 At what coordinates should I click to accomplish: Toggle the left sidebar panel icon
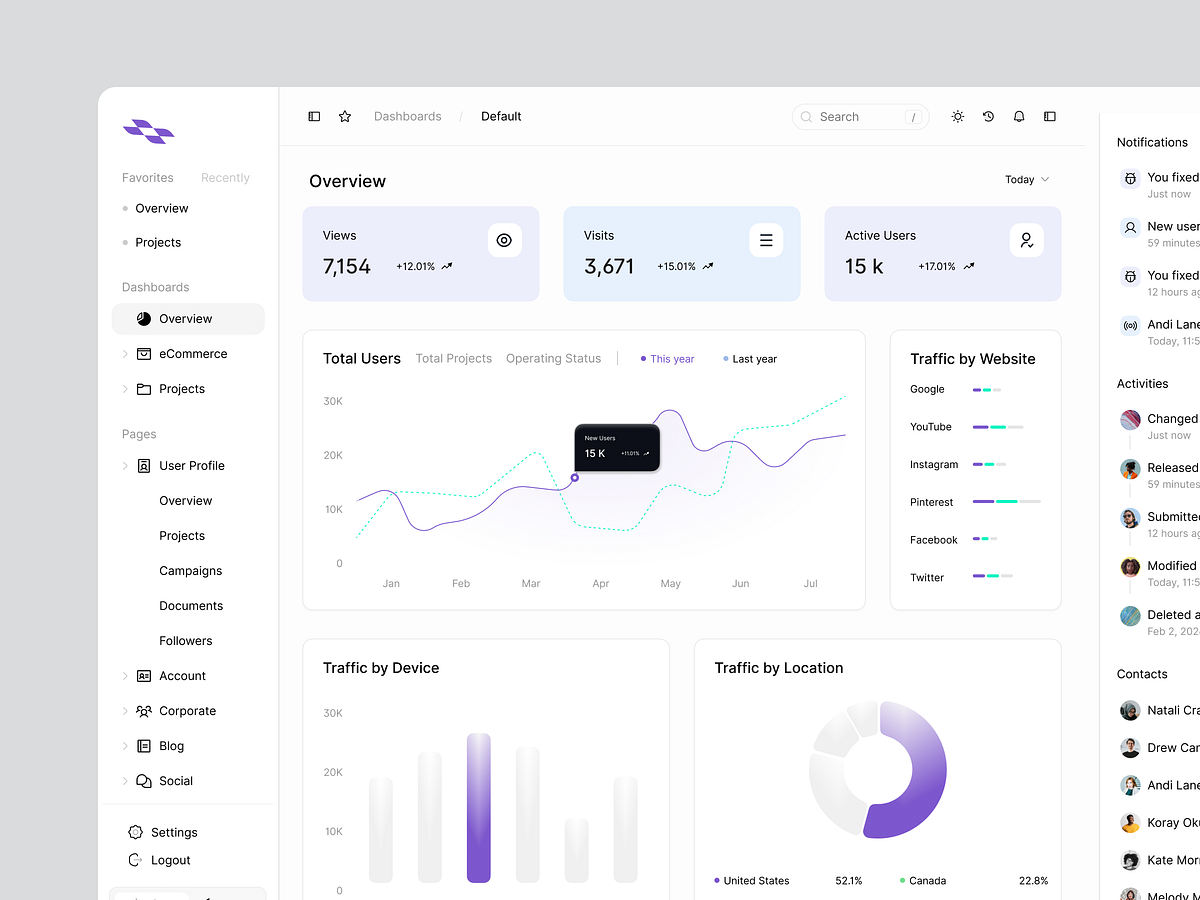314,117
